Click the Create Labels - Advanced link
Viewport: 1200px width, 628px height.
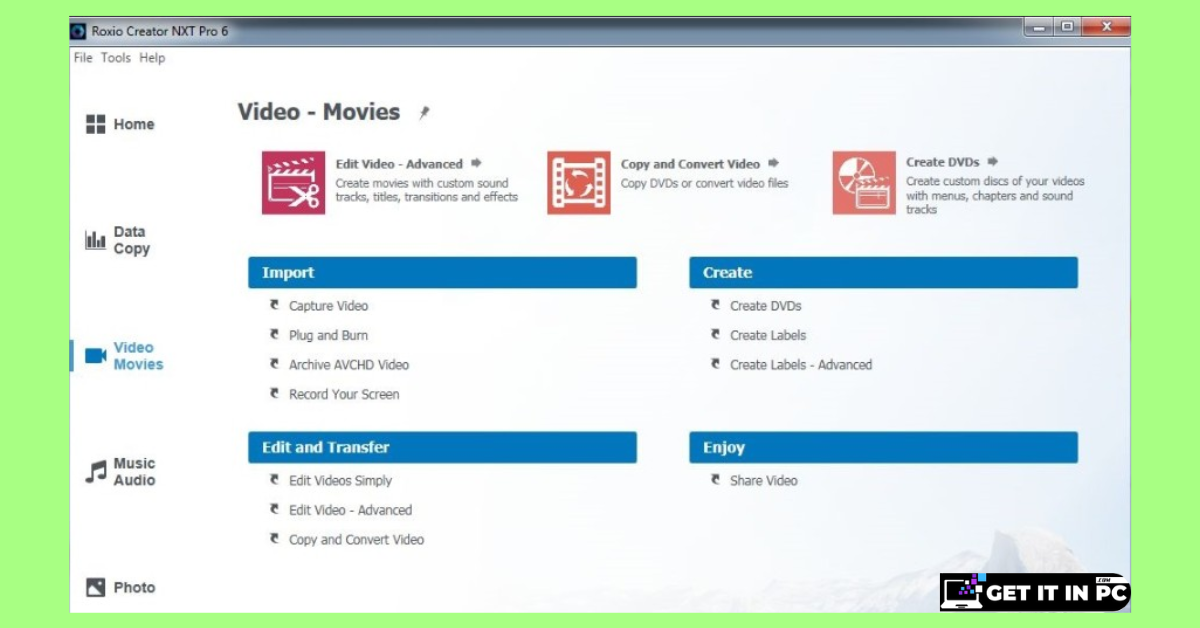pos(801,365)
